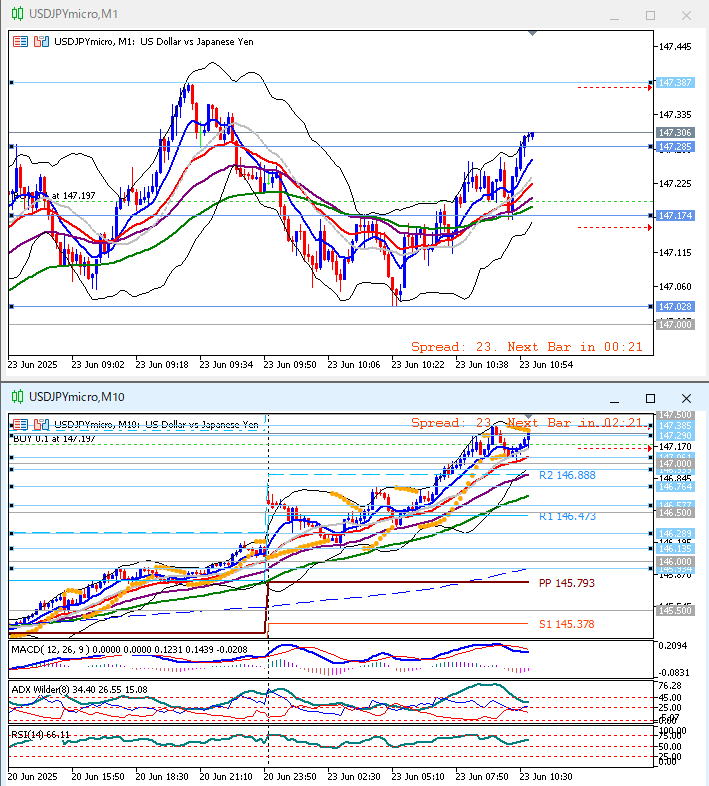Image resolution: width=709 pixels, height=786 pixels.
Task: Select the 147.385 price line label in M10
Action: click(x=675, y=426)
